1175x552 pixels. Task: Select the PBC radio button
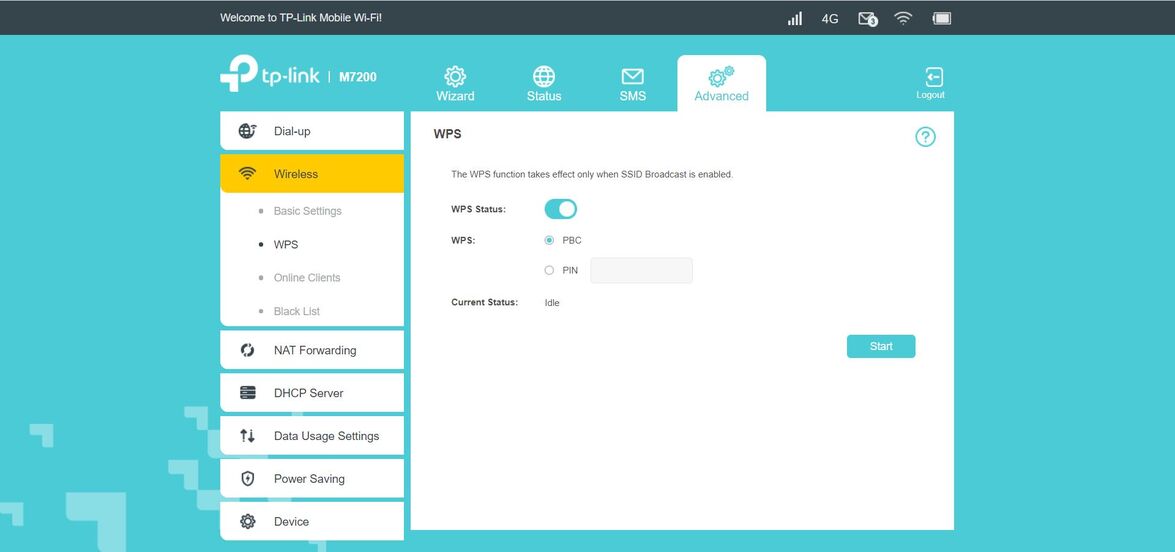(x=549, y=240)
